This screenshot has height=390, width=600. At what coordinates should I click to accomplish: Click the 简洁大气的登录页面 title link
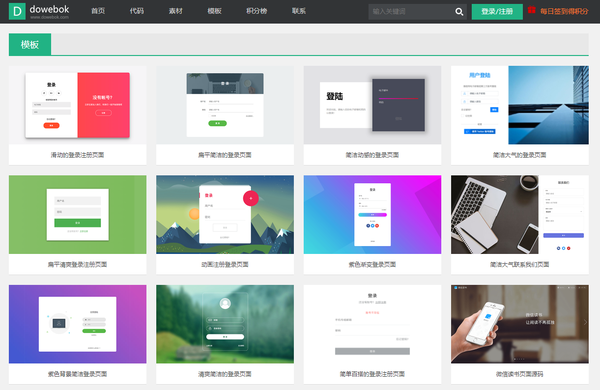(x=520, y=155)
